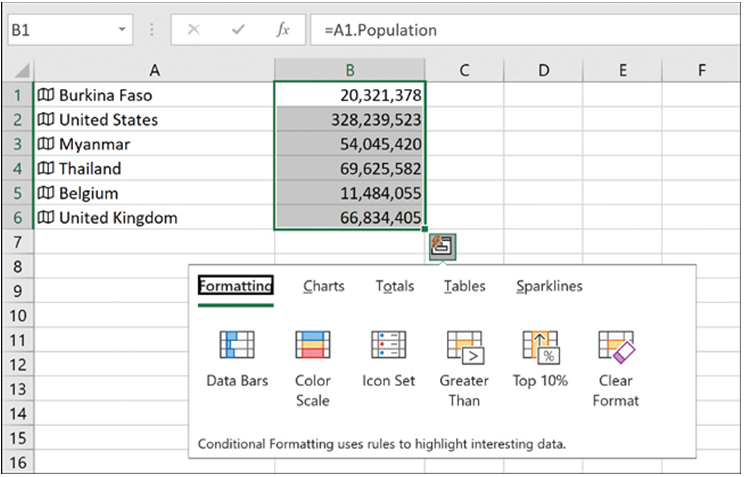Click cell value 54,045,420
The image size is (745, 477).
pyautogui.click(x=350, y=144)
